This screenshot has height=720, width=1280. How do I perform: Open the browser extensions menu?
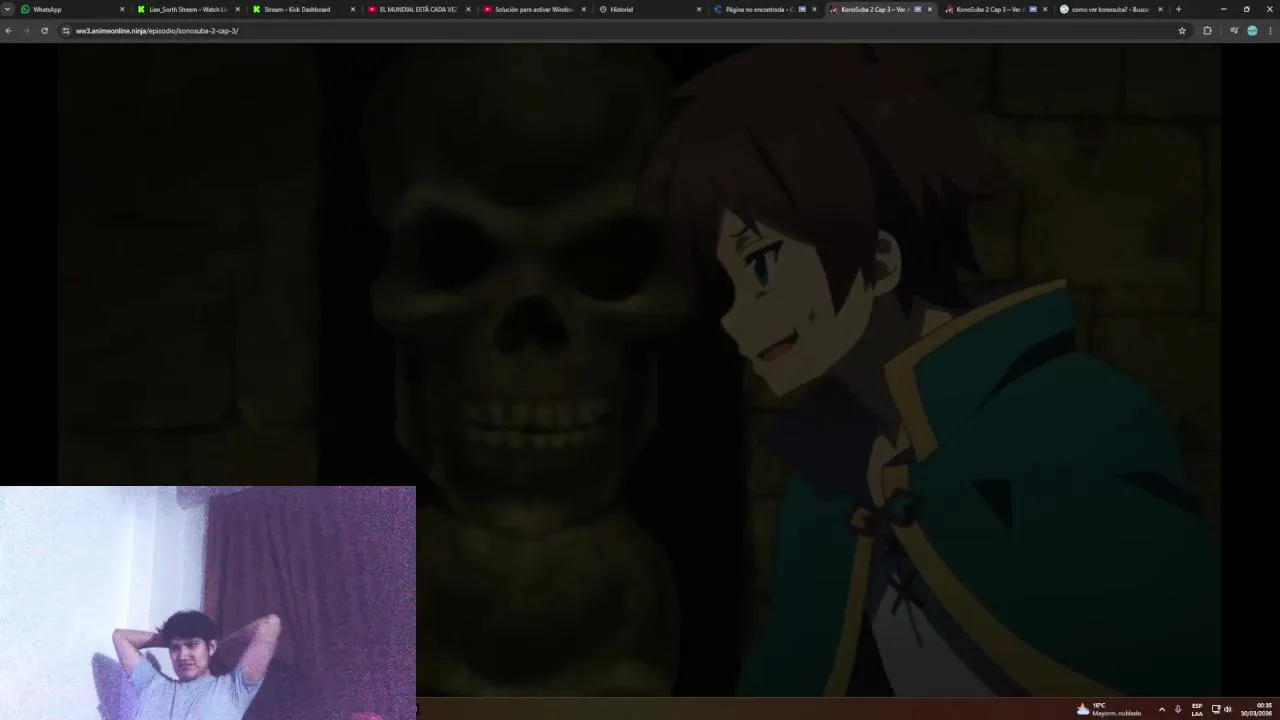point(1207,31)
